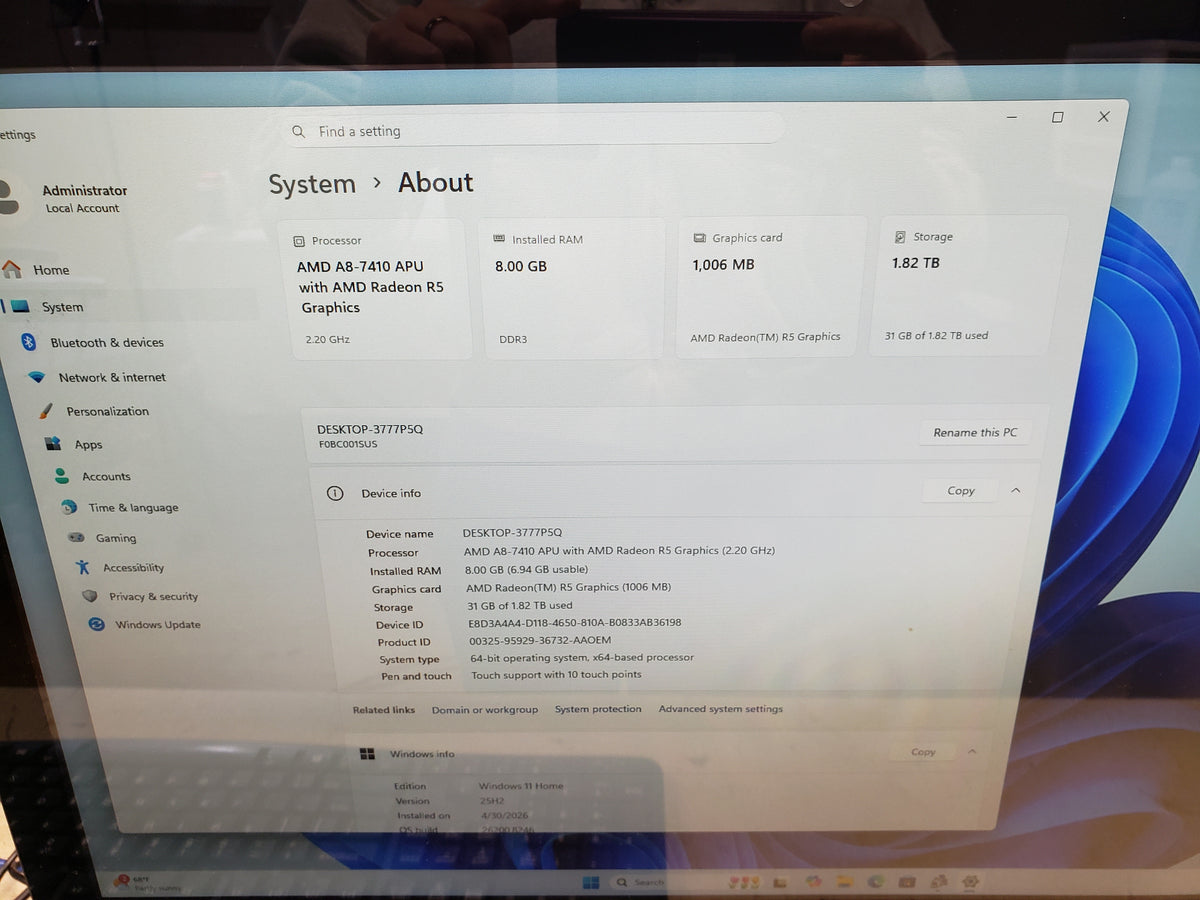The width and height of the screenshot is (1200, 900).
Task: Click the Installed RAM card
Action: (572, 289)
